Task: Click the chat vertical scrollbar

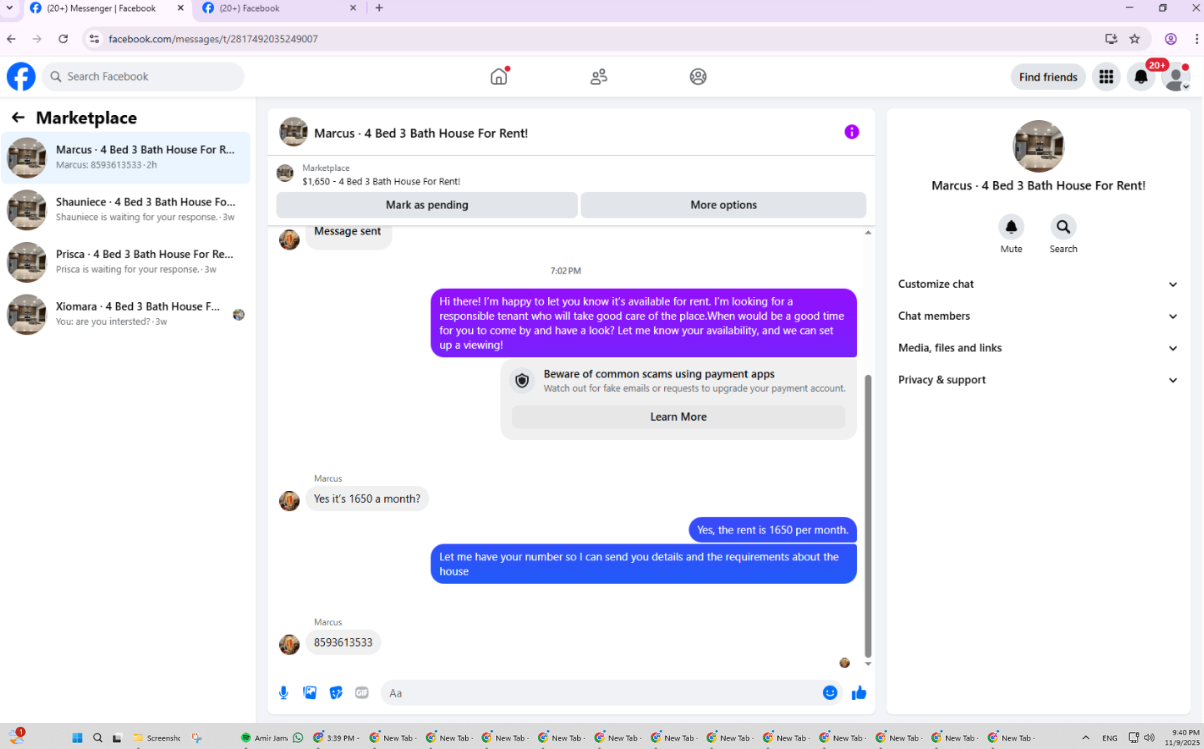Action: [868, 515]
